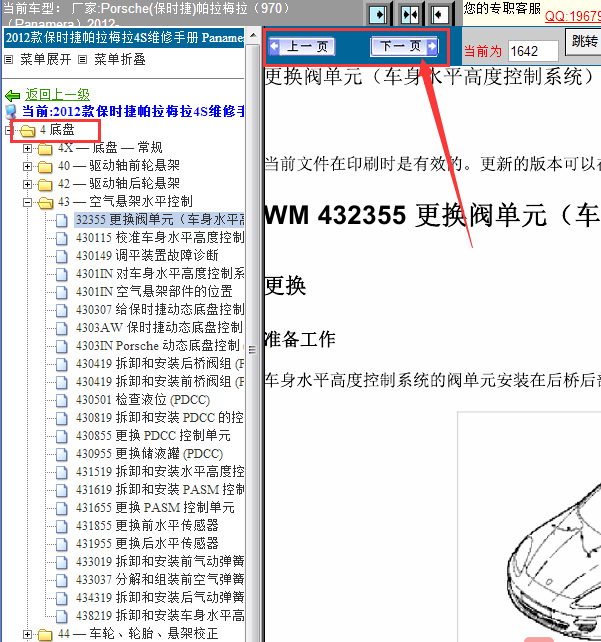Open 431955 更换后水平传感器 document

click(x=147, y=544)
